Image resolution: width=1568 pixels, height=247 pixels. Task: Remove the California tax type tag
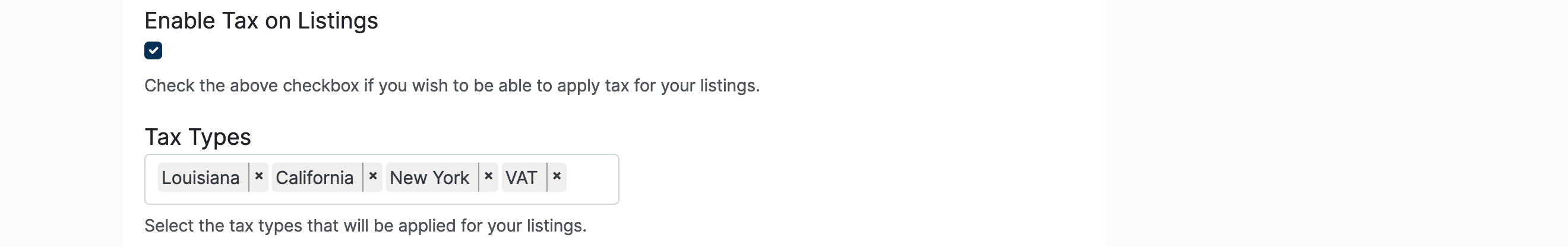point(373,177)
